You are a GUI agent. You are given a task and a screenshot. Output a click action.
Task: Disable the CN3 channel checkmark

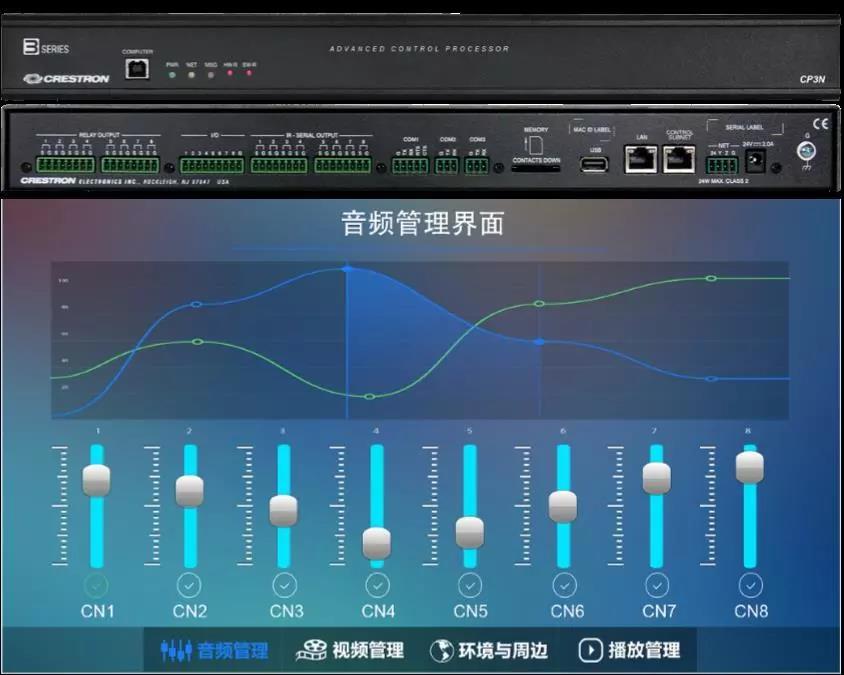[x=285, y=586]
